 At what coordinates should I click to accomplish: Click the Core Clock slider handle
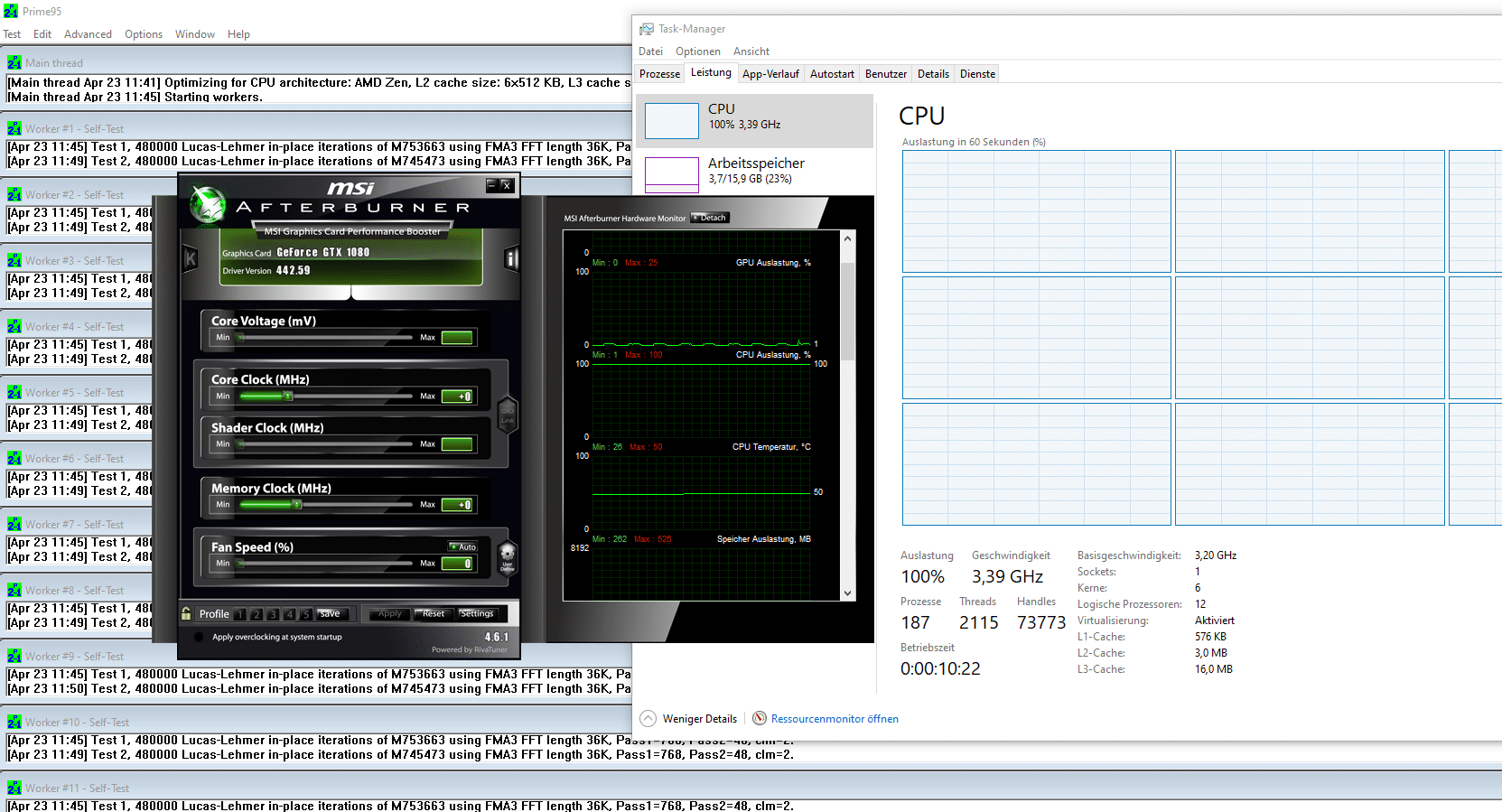(288, 397)
